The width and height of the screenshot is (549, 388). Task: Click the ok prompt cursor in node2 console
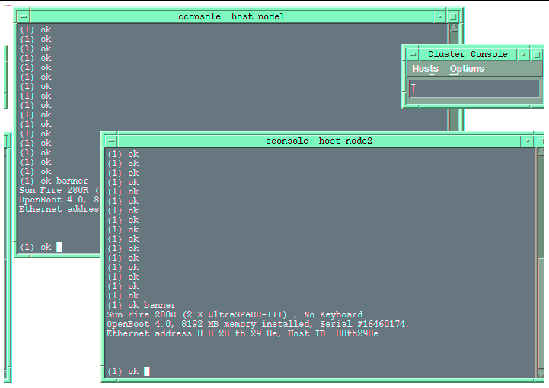click(147, 372)
